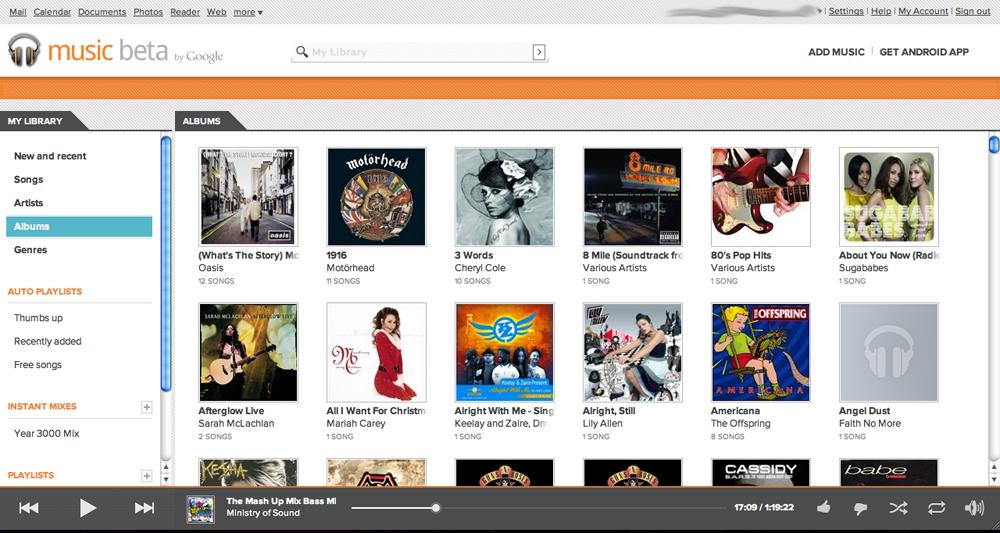Skip to previous track

(x=29, y=507)
